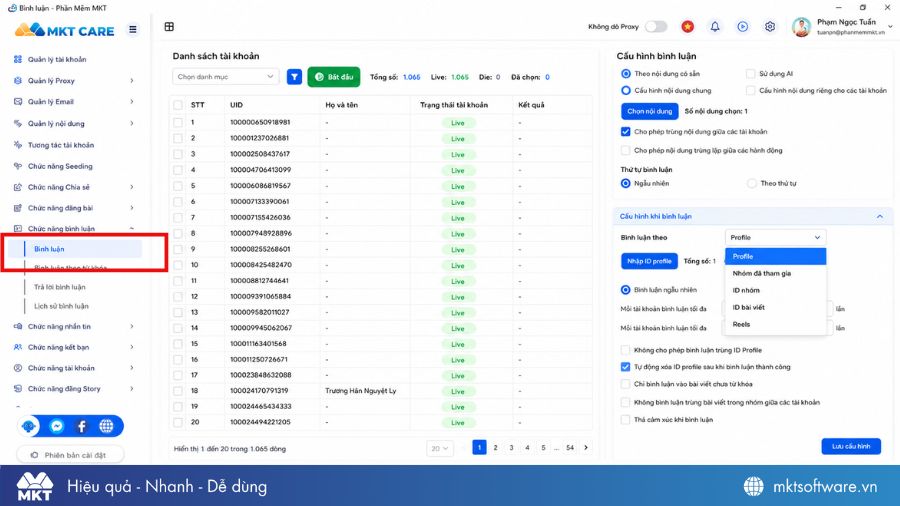Open the Vietnam flag language icon
The image size is (900, 506).
click(687, 26)
